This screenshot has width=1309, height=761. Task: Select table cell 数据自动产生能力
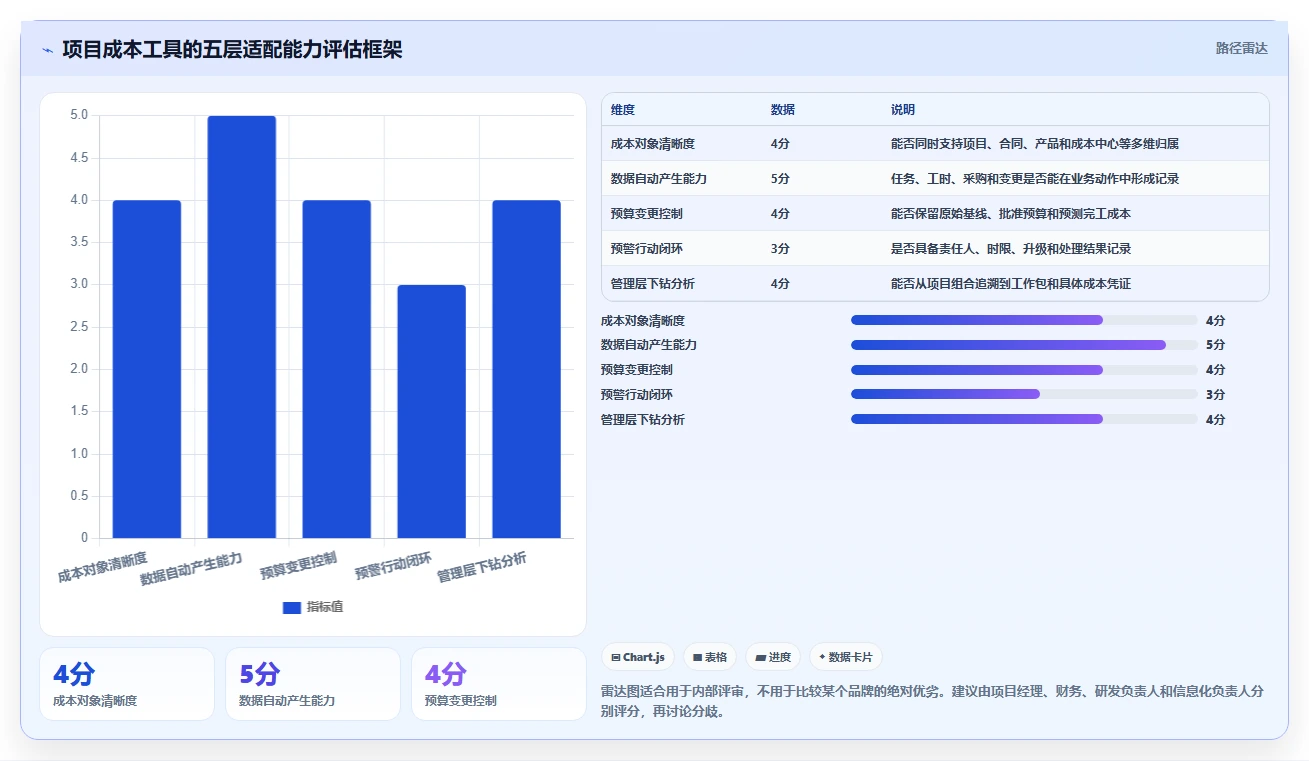coord(659,179)
